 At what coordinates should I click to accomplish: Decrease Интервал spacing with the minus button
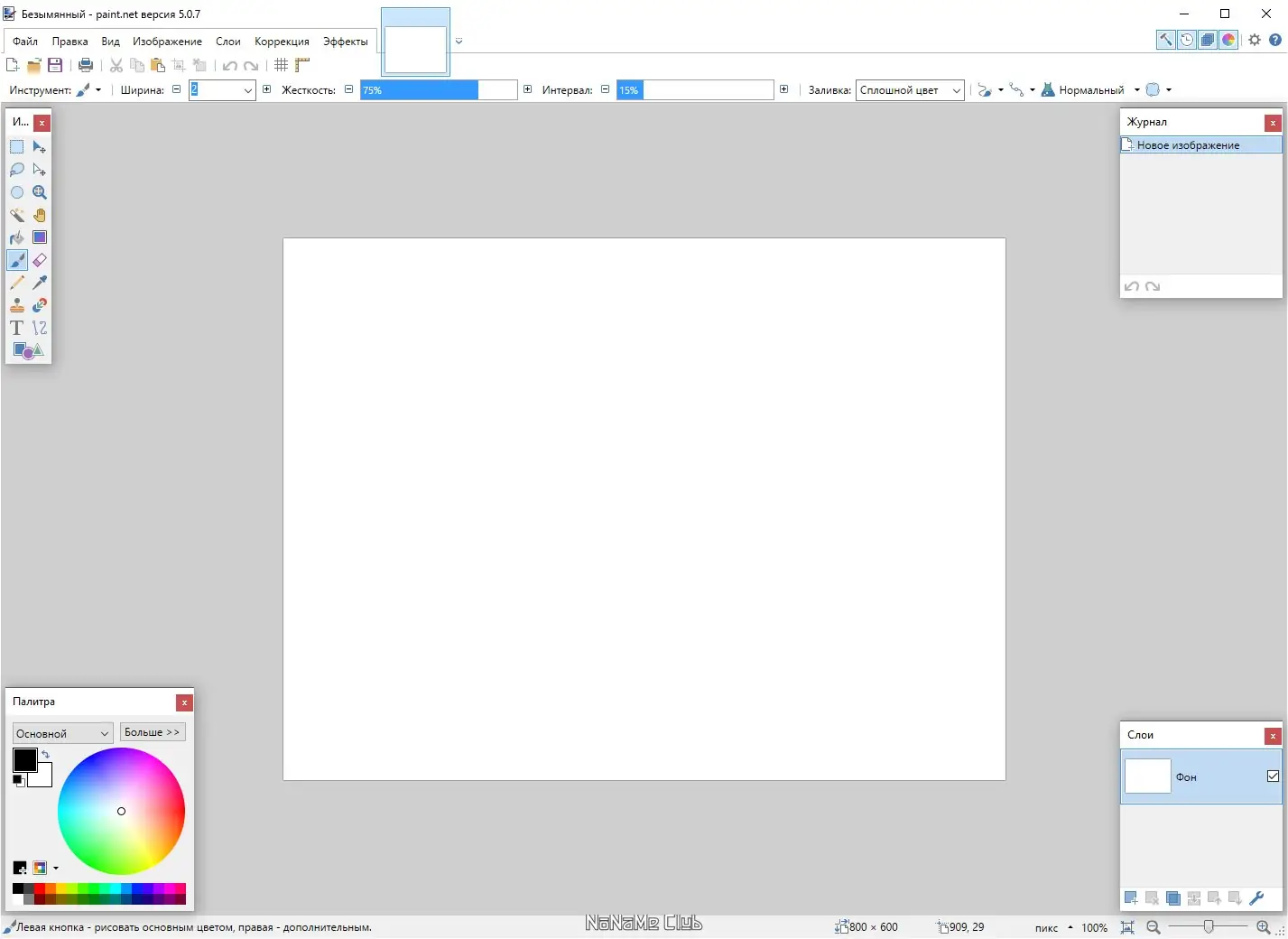(x=605, y=89)
